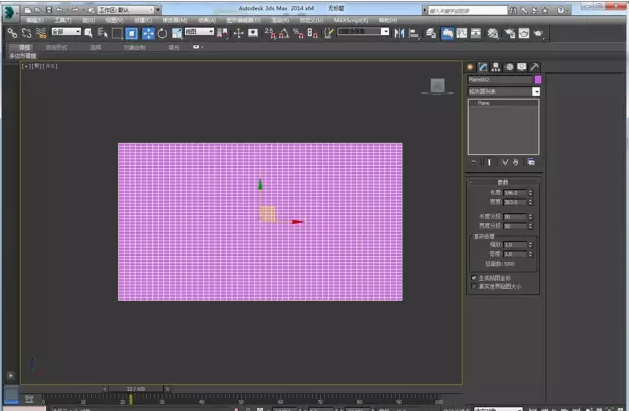This screenshot has width=629, height=411.
Task: Click the 长度分段 value field
Action: [x=514, y=216]
